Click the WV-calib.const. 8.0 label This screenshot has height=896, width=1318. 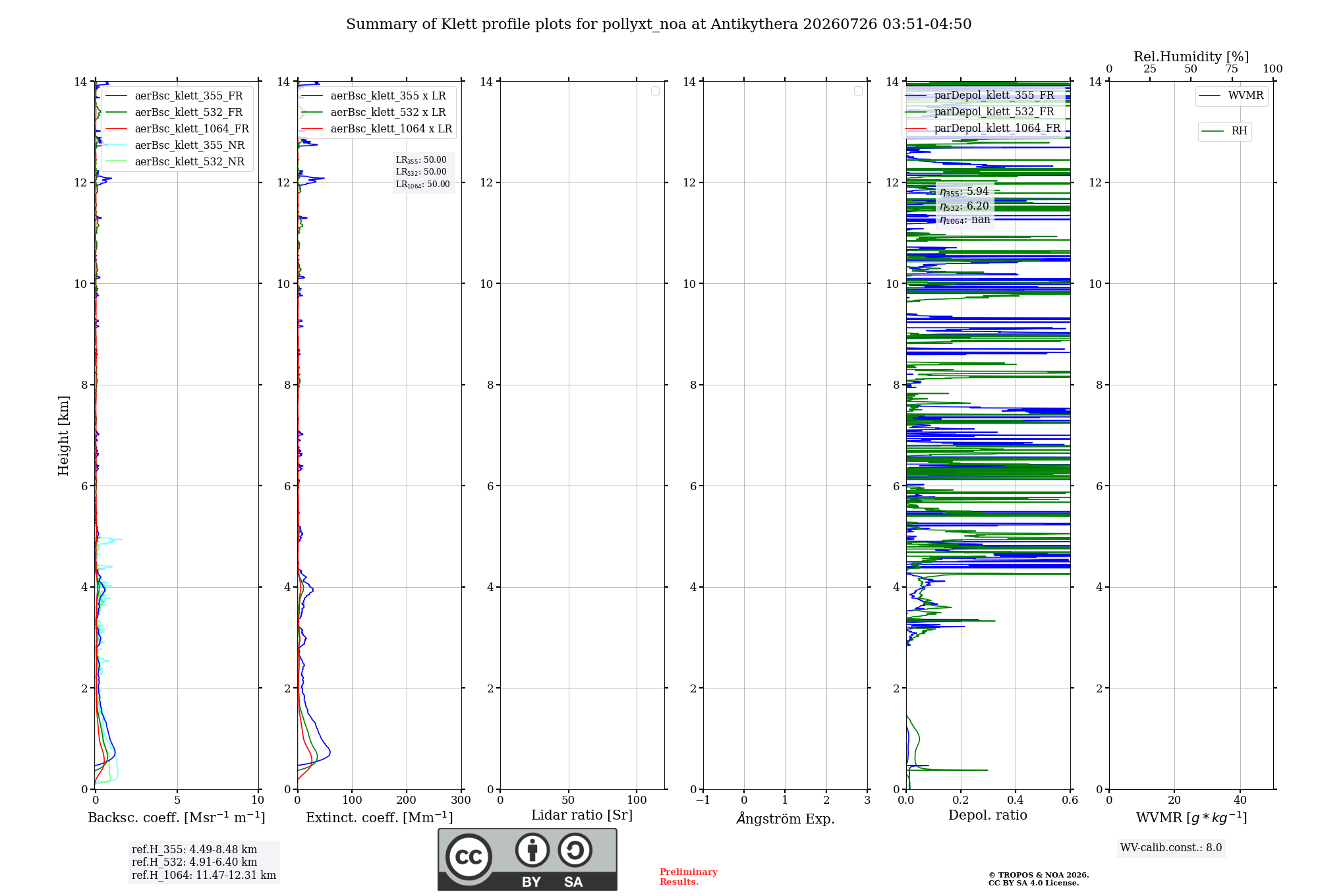point(1171,848)
